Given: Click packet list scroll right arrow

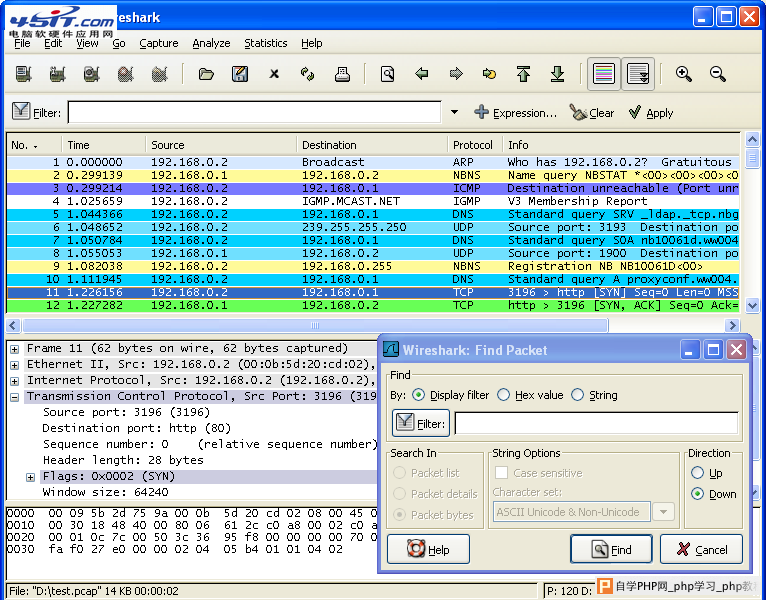Looking at the screenshot, I should pos(732,325).
